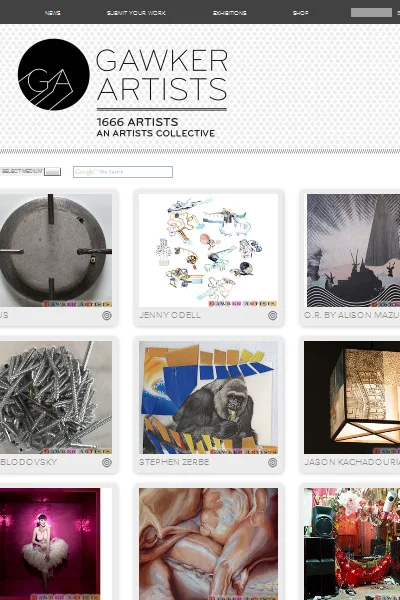Click the Gawker Artists title text
Screen dimensions: 400x600
pyautogui.click(x=162, y=75)
